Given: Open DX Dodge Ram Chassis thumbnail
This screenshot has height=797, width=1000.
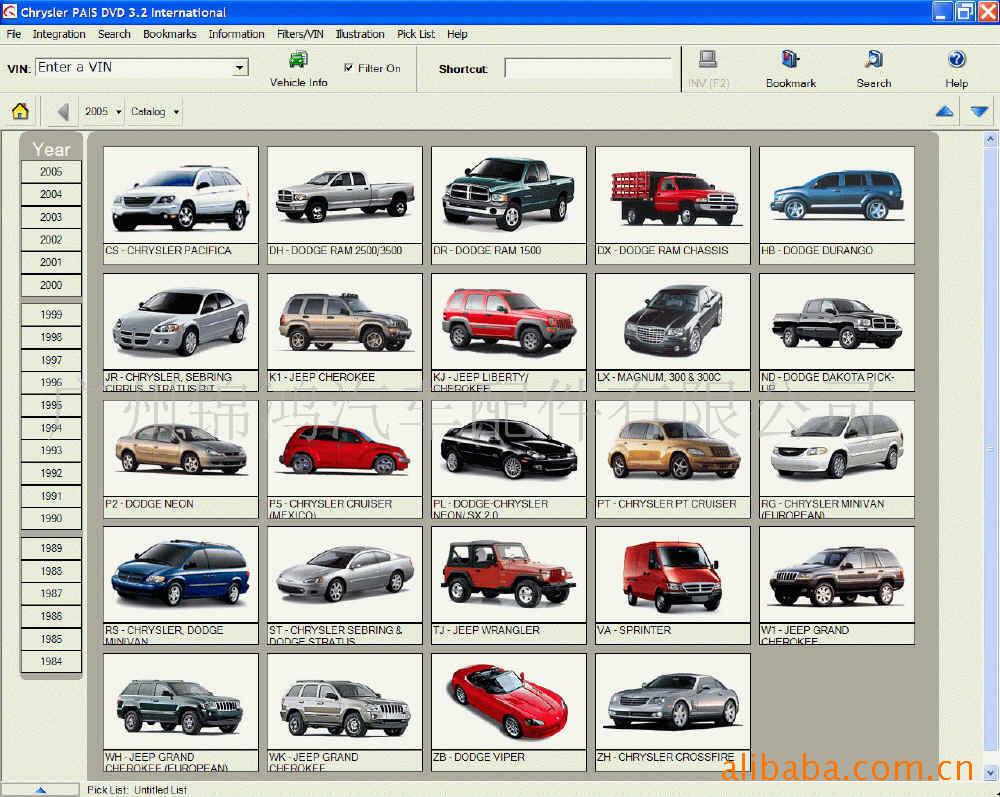Looking at the screenshot, I should [672, 194].
